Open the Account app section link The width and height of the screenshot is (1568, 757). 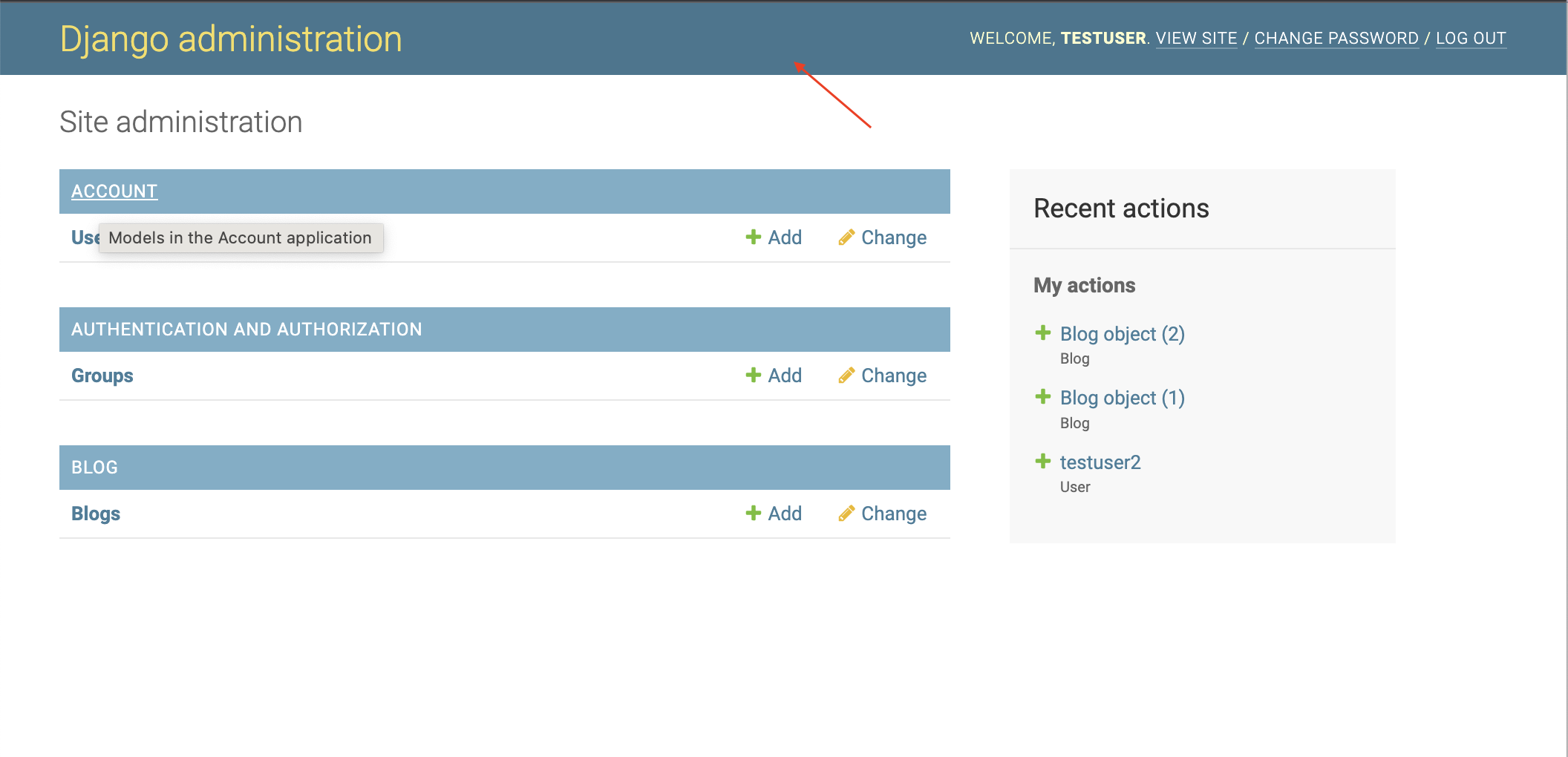point(114,191)
